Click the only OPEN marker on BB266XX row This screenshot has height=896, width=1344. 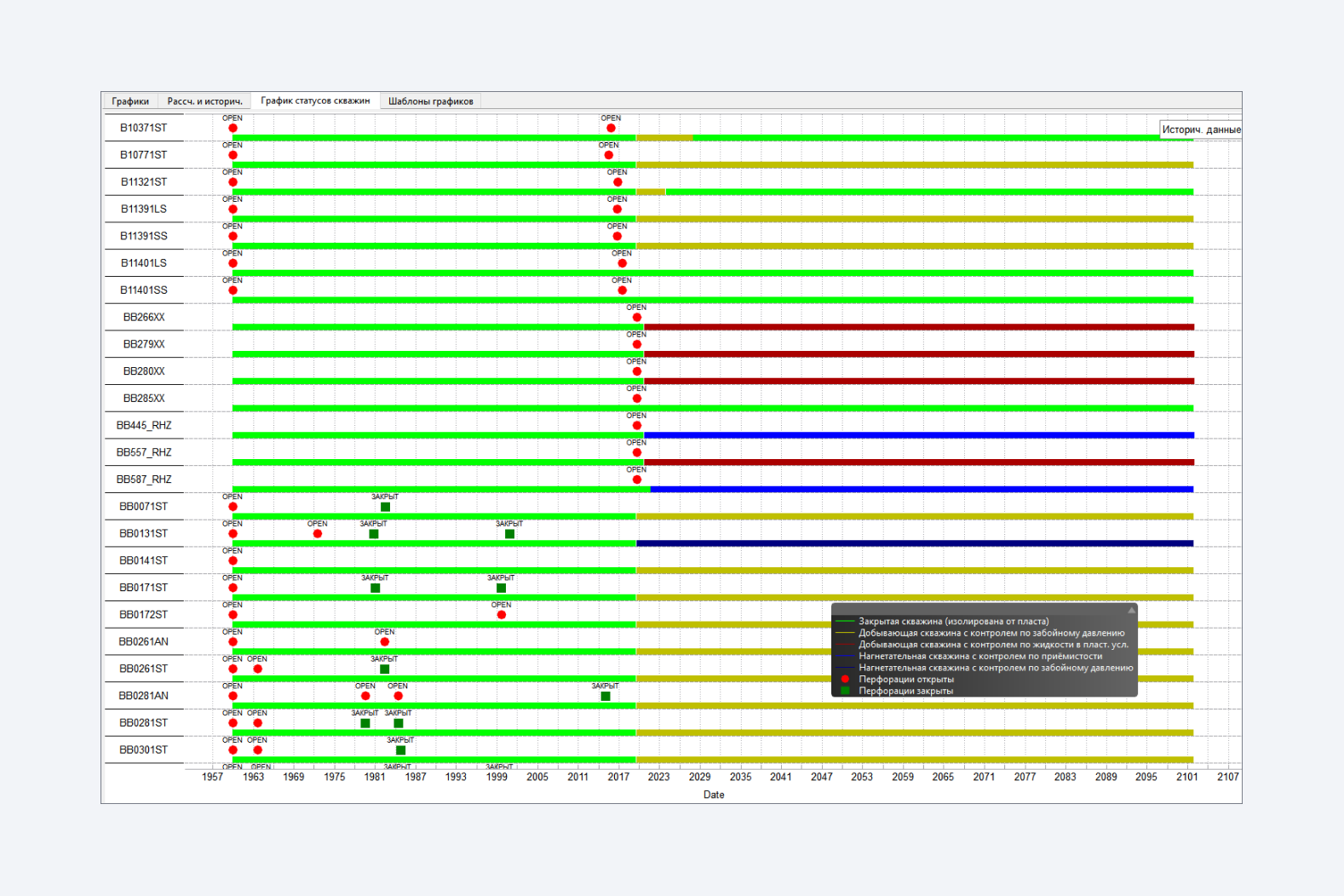click(x=636, y=317)
